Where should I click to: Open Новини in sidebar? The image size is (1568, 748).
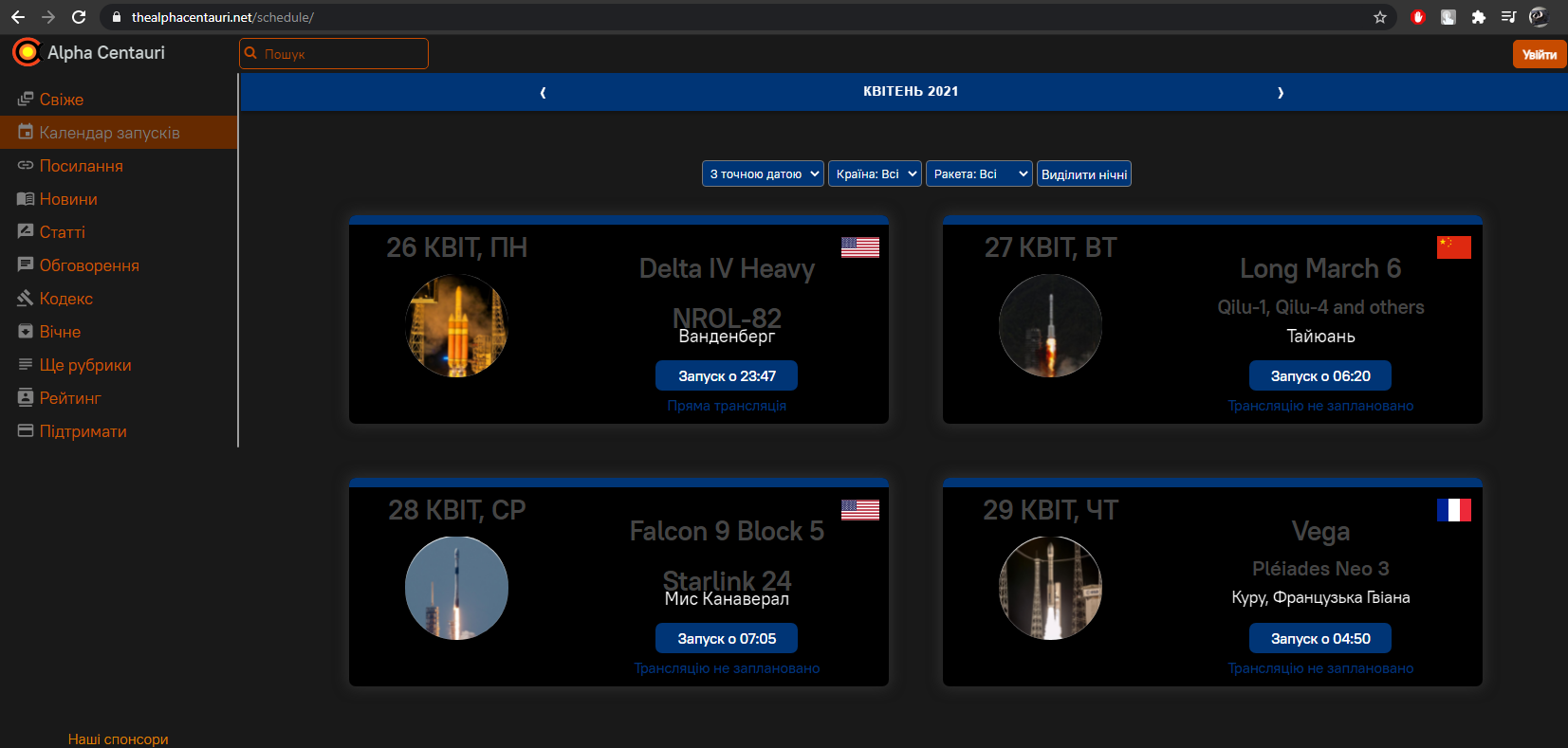click(68, 199)
